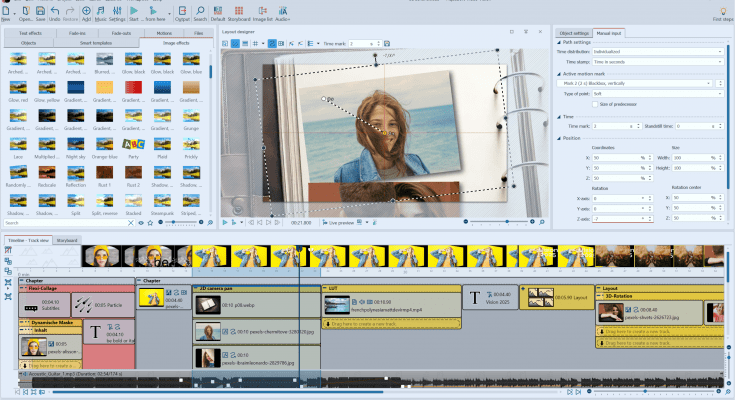Select the Steampunk image effect
Image resolution: width=735 pixels, height=400 pixels.
(162, 205)
